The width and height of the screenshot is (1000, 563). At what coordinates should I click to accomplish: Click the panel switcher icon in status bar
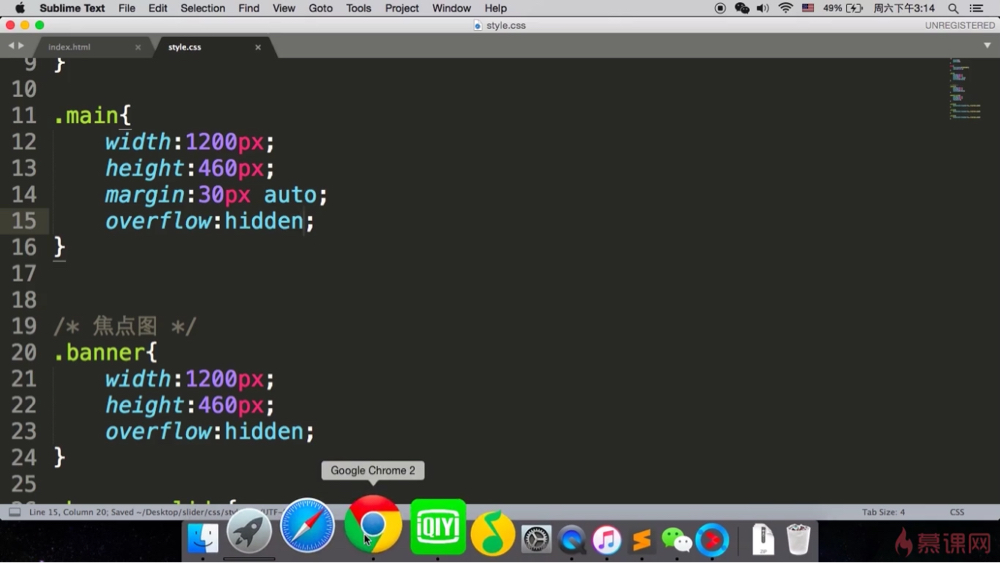pyautogui.click(x=15, y=512)
